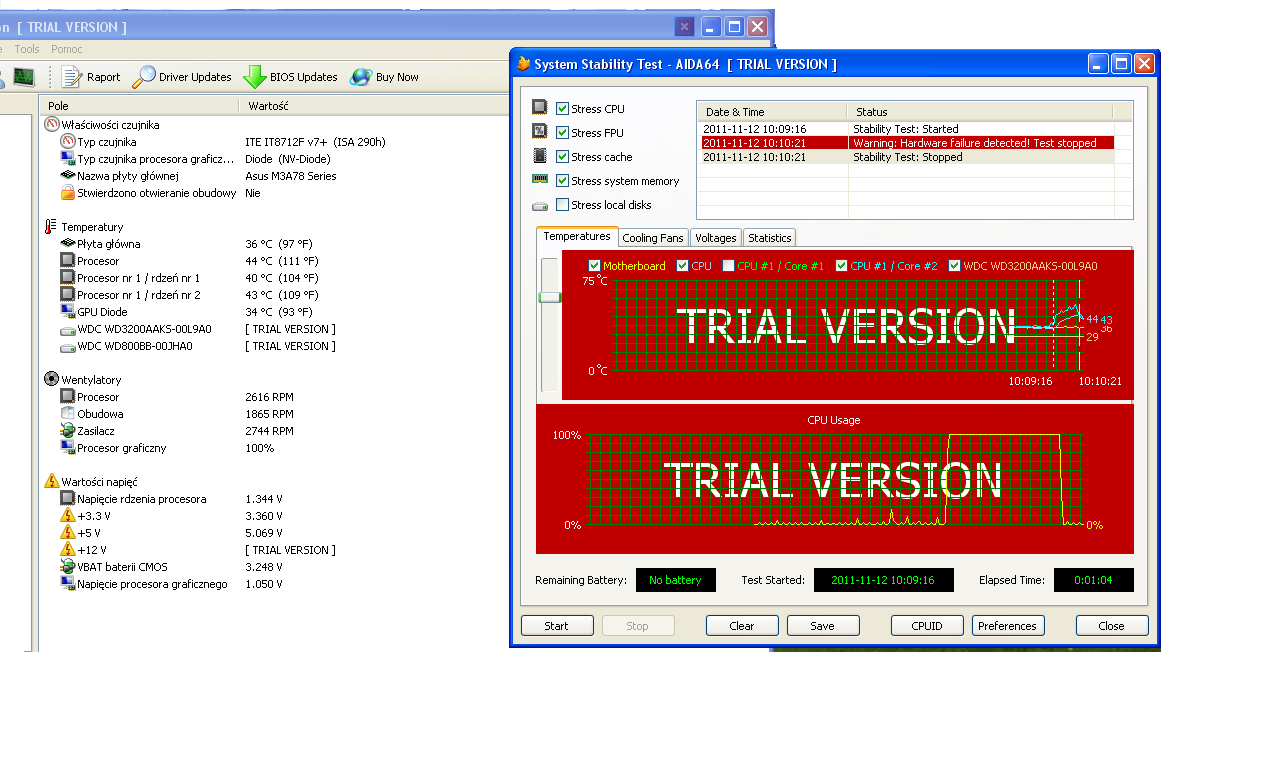Image resolution: width=1280 pixels, height=768 pixels.
Task: Click the WDC WD800BB-00JHA0 drive icon
Action: (68, 346)
